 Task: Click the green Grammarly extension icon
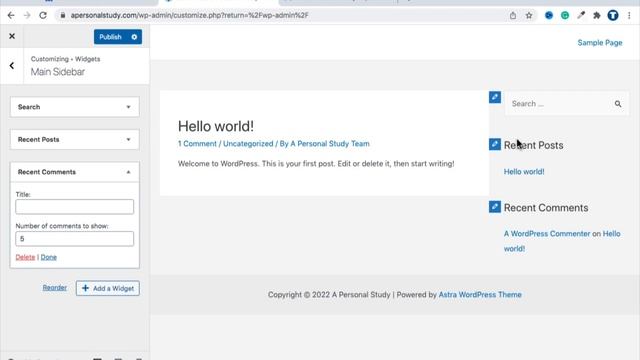pos(565,16)
